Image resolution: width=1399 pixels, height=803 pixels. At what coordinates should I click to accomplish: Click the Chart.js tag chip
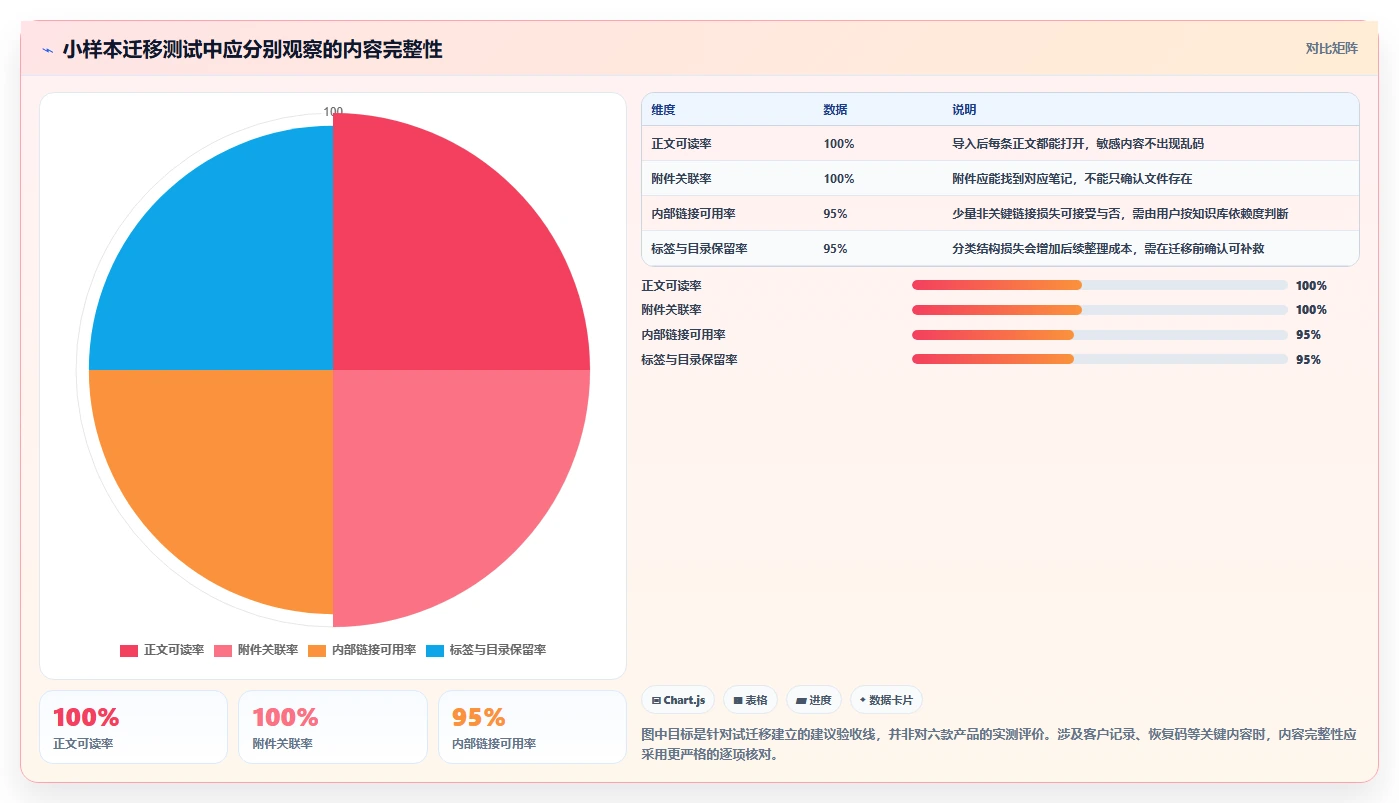coord(678,700)
